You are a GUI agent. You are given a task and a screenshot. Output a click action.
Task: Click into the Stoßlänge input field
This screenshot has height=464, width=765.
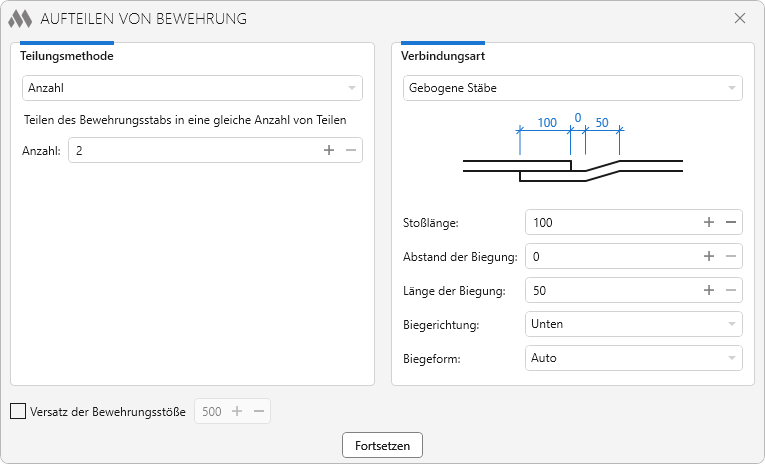click(610, 222)
